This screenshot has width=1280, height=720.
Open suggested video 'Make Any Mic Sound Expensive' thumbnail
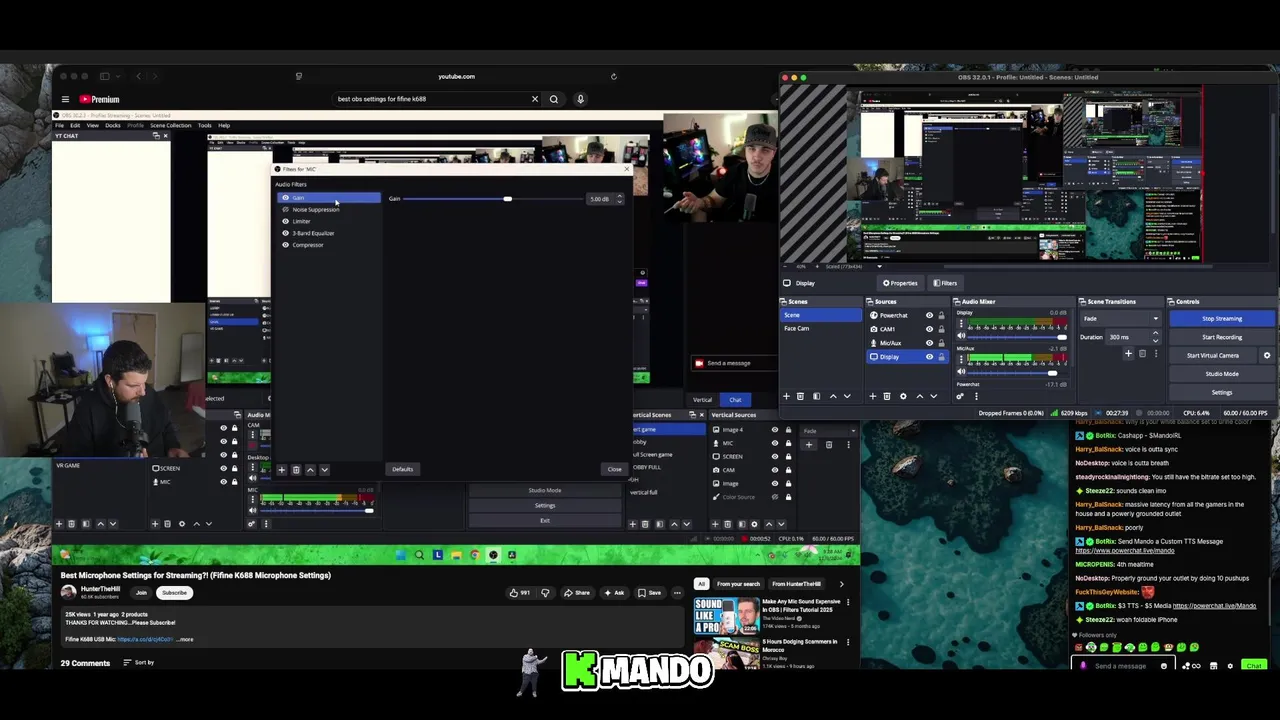(x=726, y=616)
